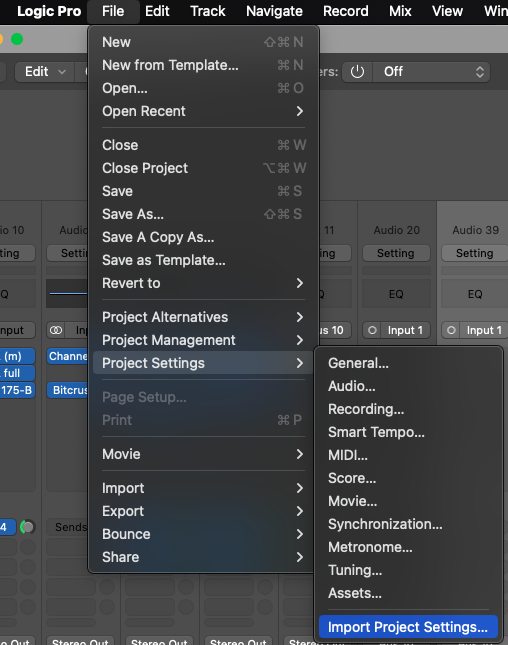Click the stereo format icon beside Input
The width and height of the screenshot is (508, 645).
click(x=56, y=330)
